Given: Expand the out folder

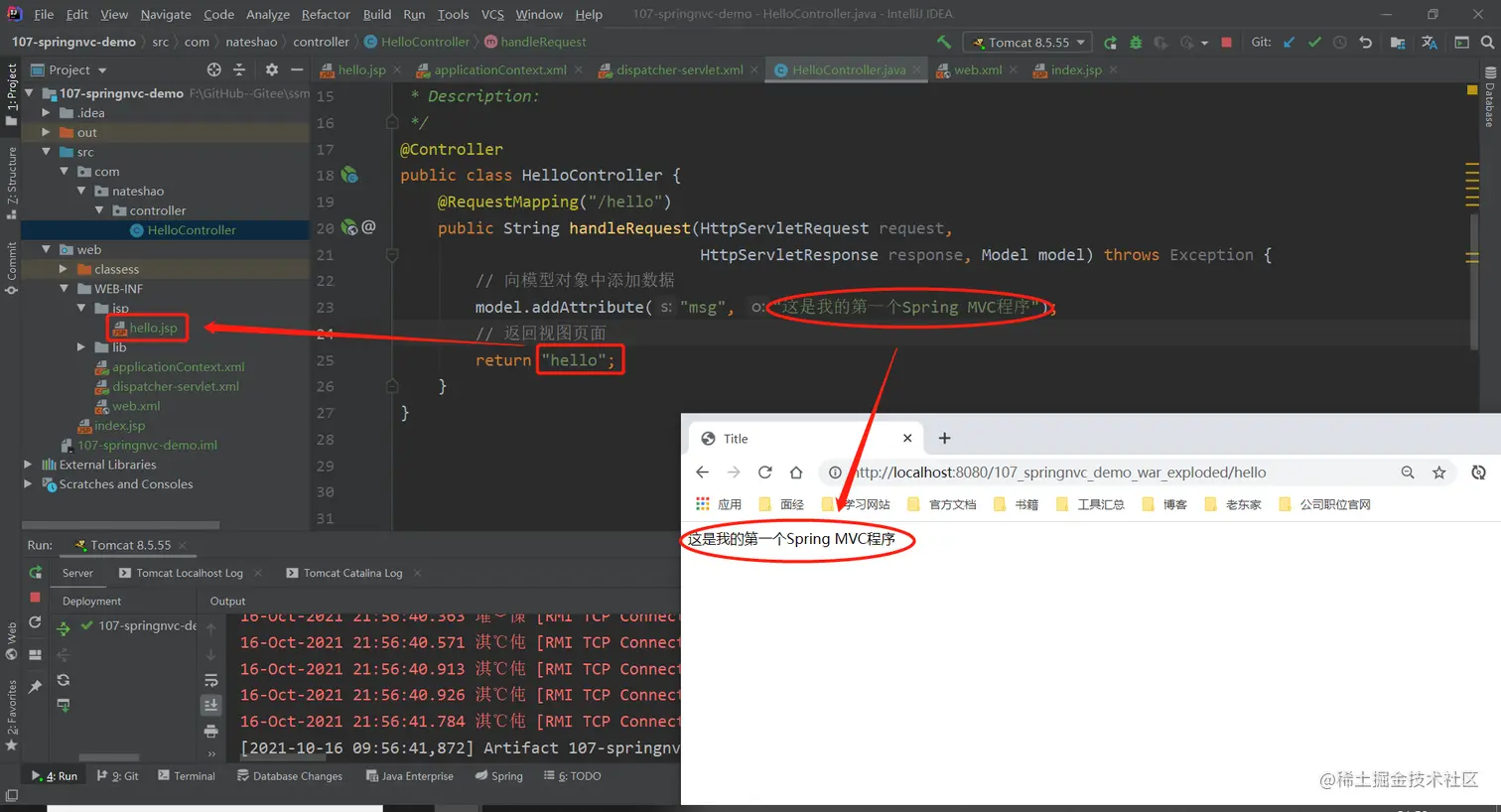Looking at the screenshot, I should 46,132.
